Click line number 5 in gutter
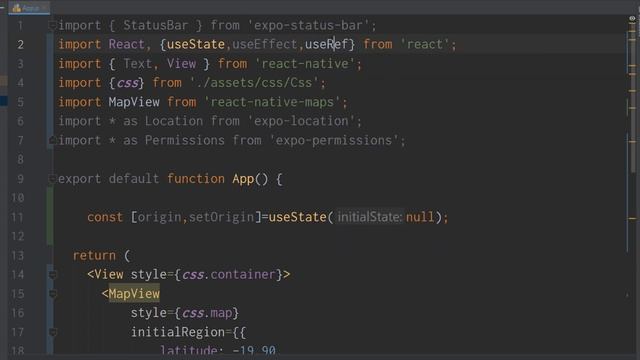Viewport: 640px width, 360px height. tap(20, 102)
